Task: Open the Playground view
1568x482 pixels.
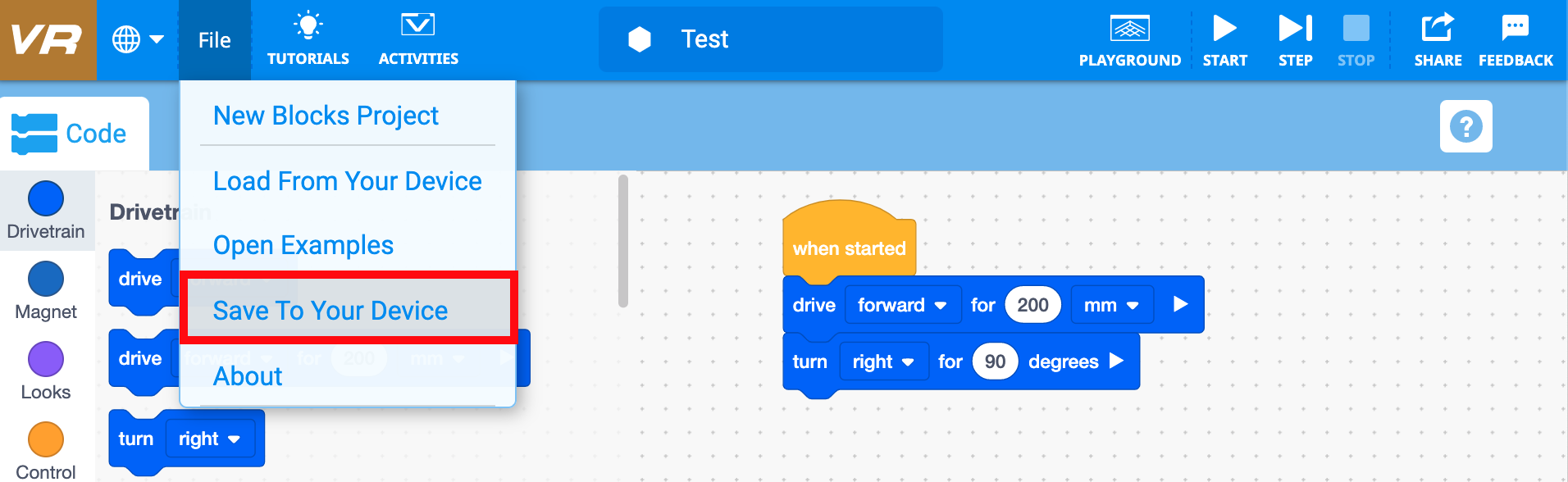Action: click(1130, 37)
